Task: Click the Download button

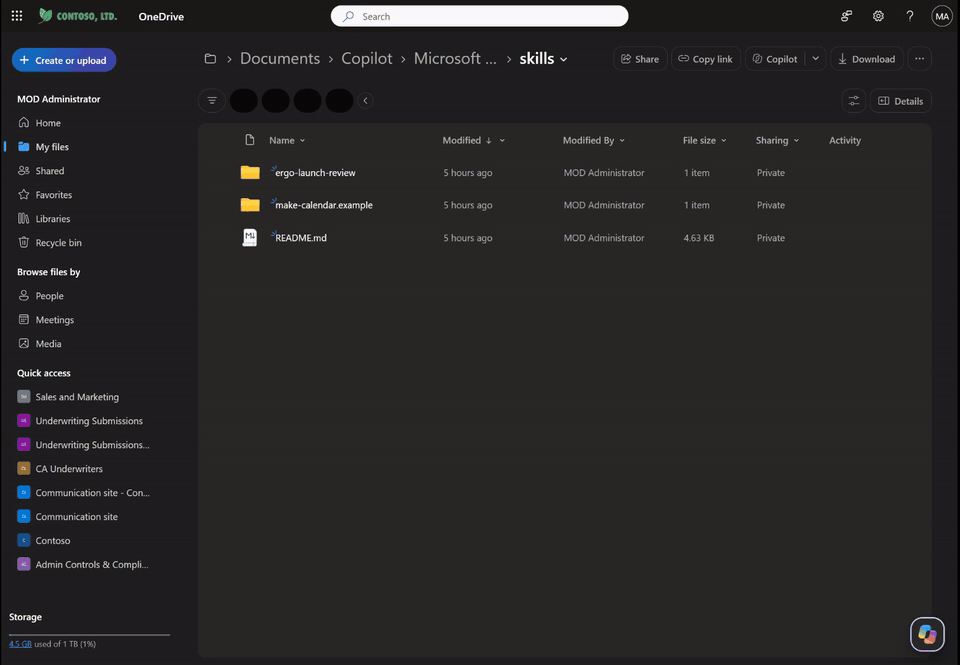Action: click(x=866, y=59)
